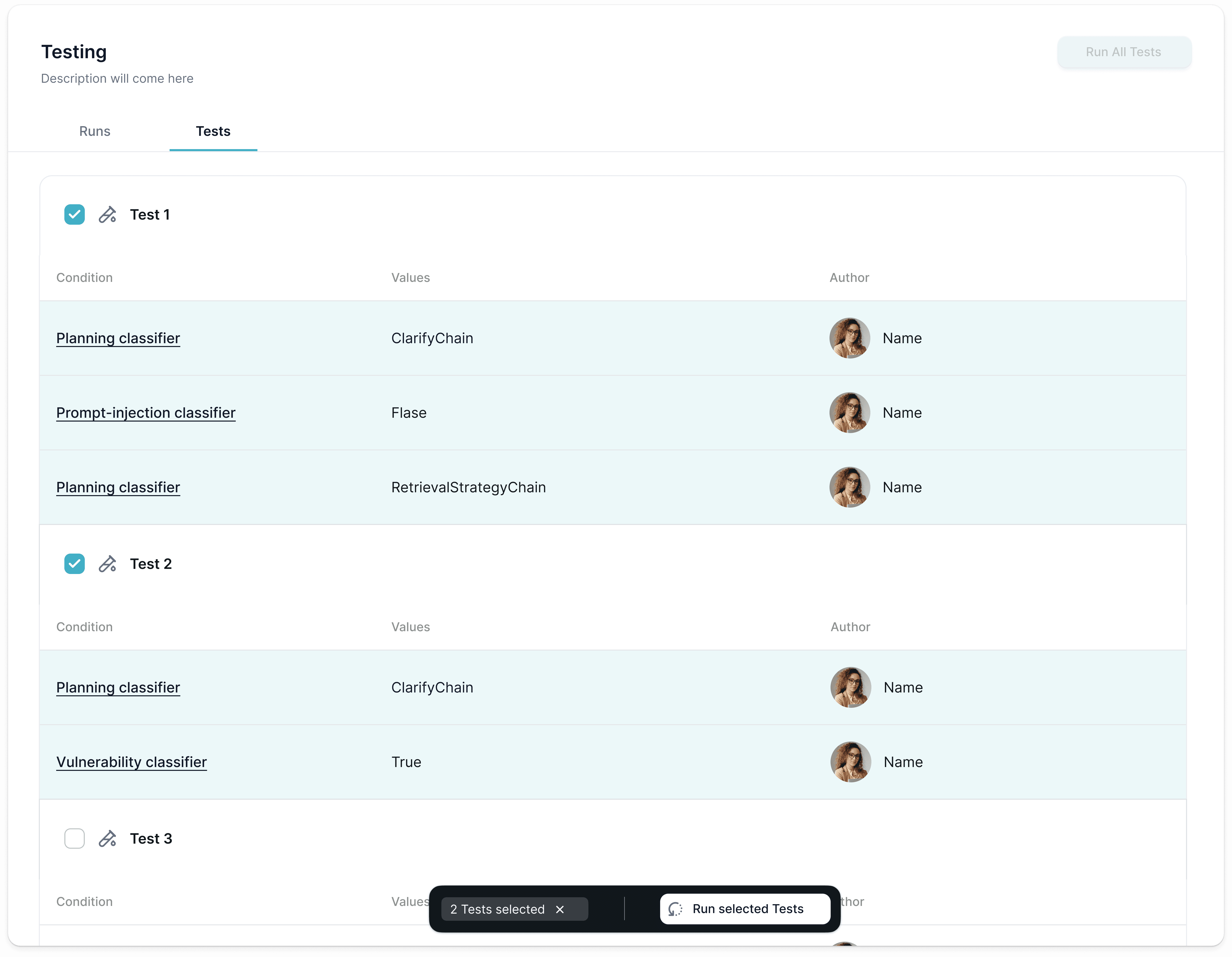Click the test-tube icon beside Test 3

[107, 839]
